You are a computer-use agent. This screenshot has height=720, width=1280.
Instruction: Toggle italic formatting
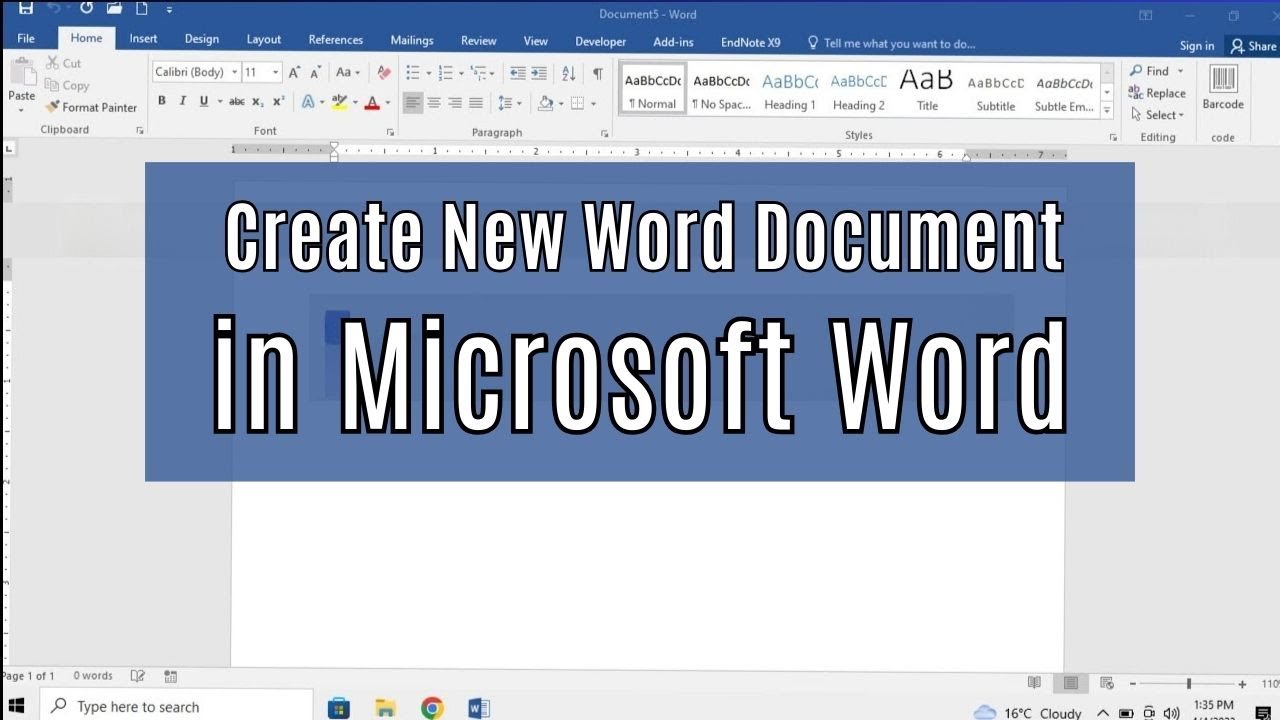[182, 101]
